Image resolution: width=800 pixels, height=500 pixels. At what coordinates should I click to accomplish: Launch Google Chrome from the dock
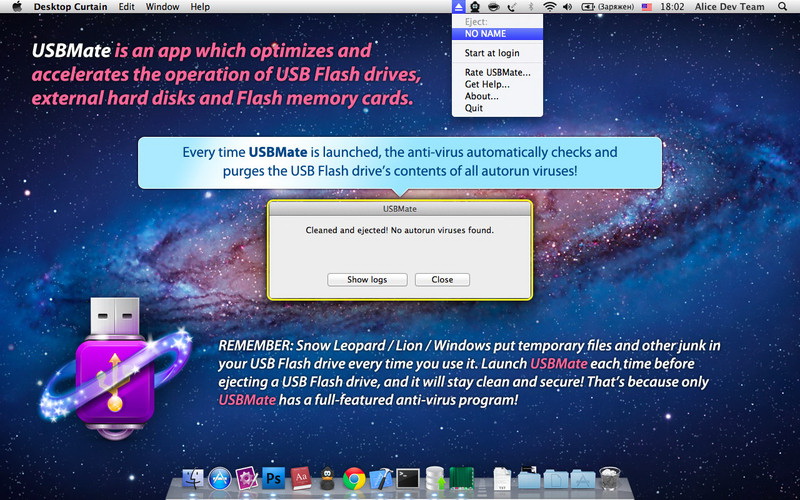pyautogui.click(x=353, y=478)
